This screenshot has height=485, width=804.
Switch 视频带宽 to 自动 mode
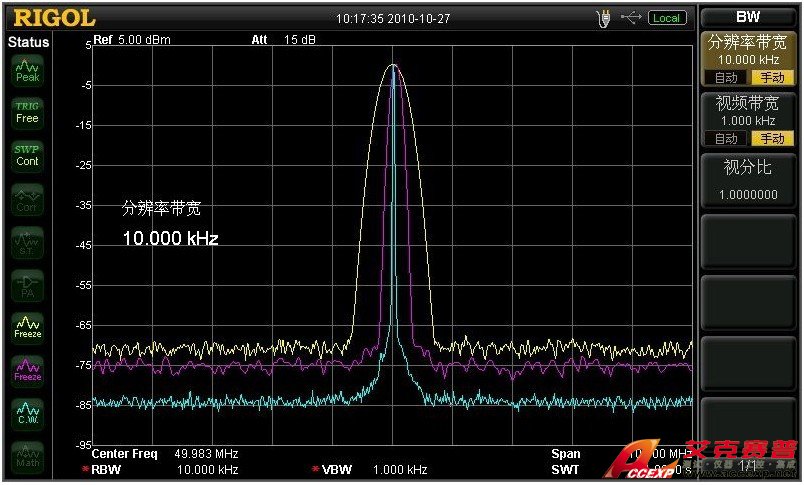tap(726, 139)
